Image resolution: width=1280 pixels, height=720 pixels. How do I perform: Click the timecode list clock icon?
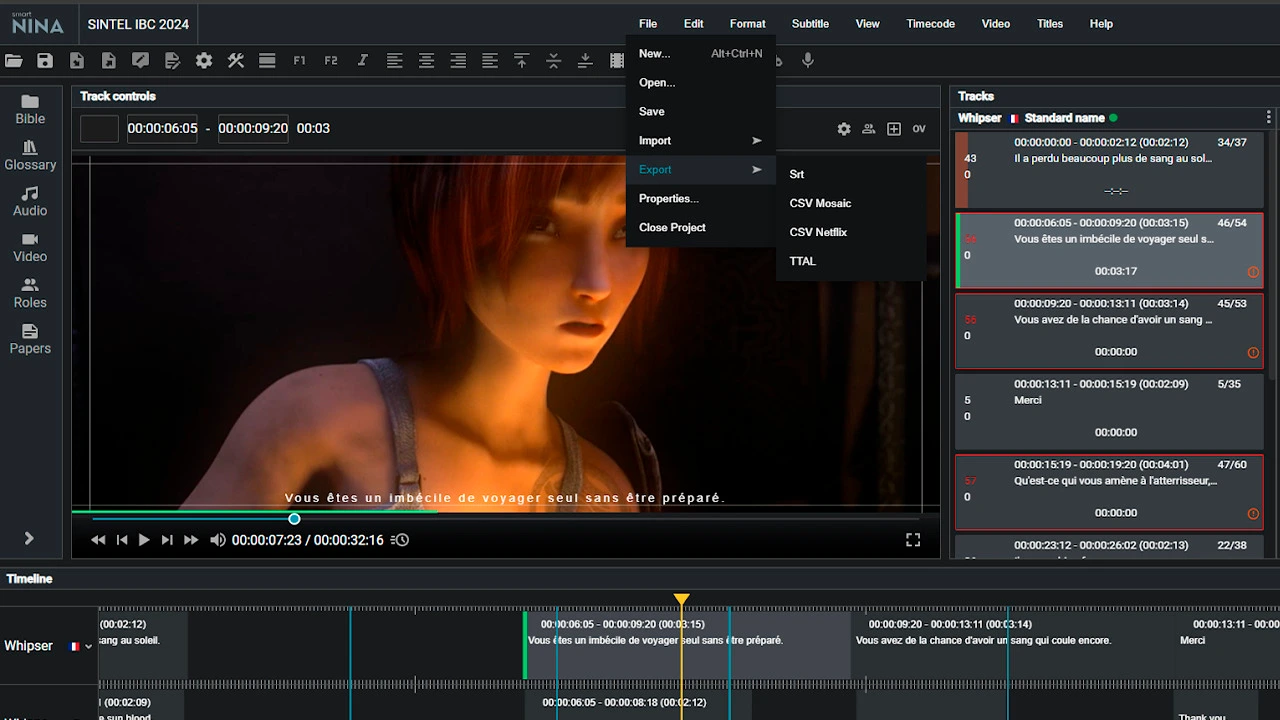coord(400,540)
